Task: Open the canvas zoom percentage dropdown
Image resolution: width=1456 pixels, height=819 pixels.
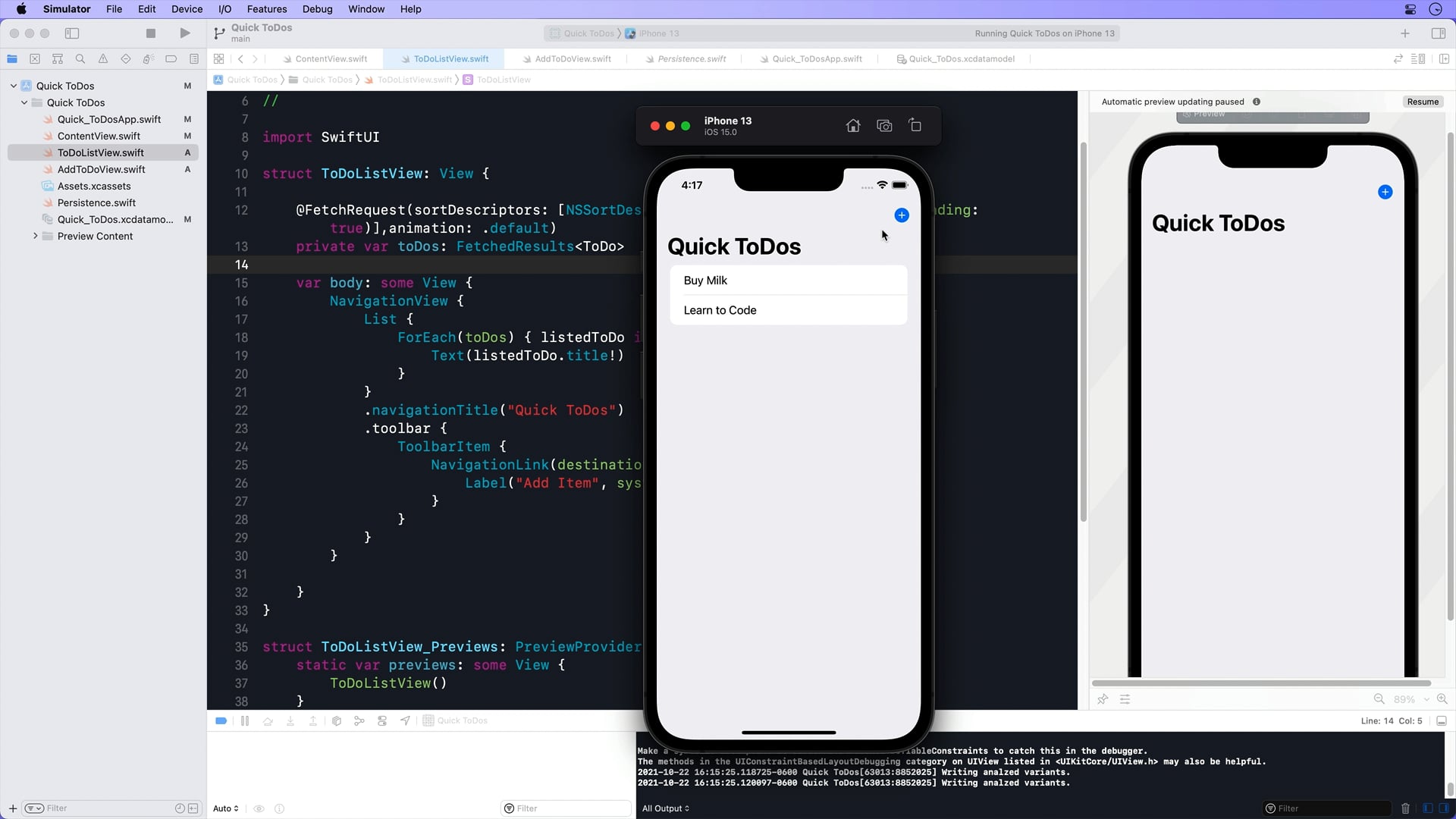Action: (1411, 699)
